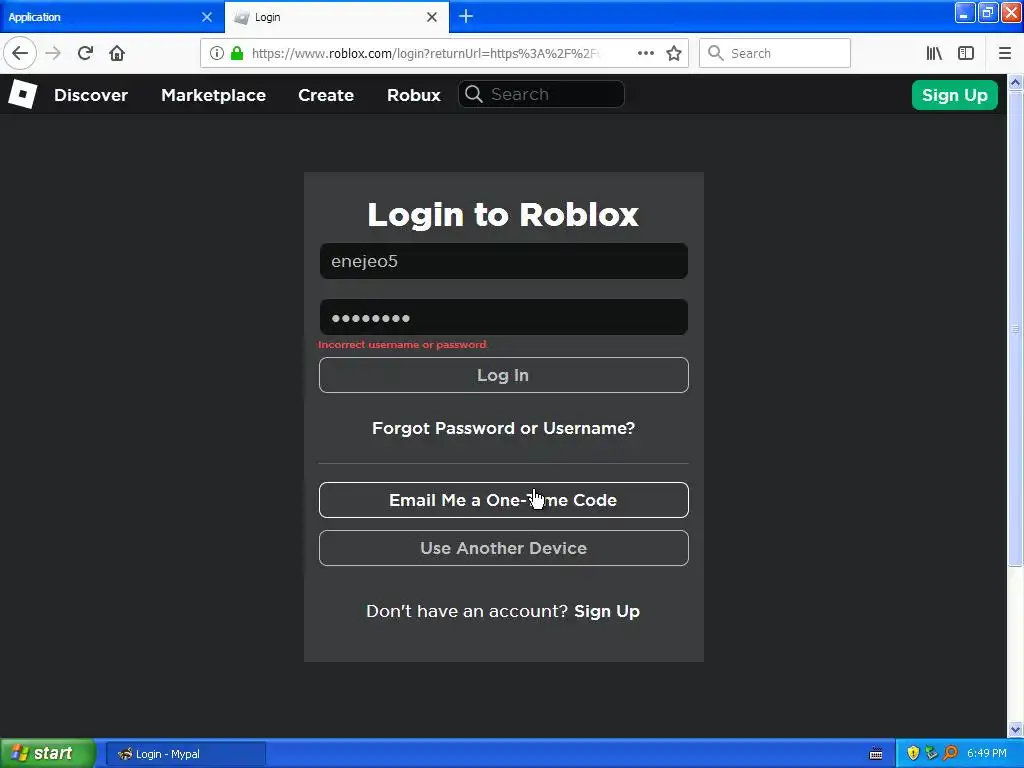Click the network tray icon

coord(931,753)
